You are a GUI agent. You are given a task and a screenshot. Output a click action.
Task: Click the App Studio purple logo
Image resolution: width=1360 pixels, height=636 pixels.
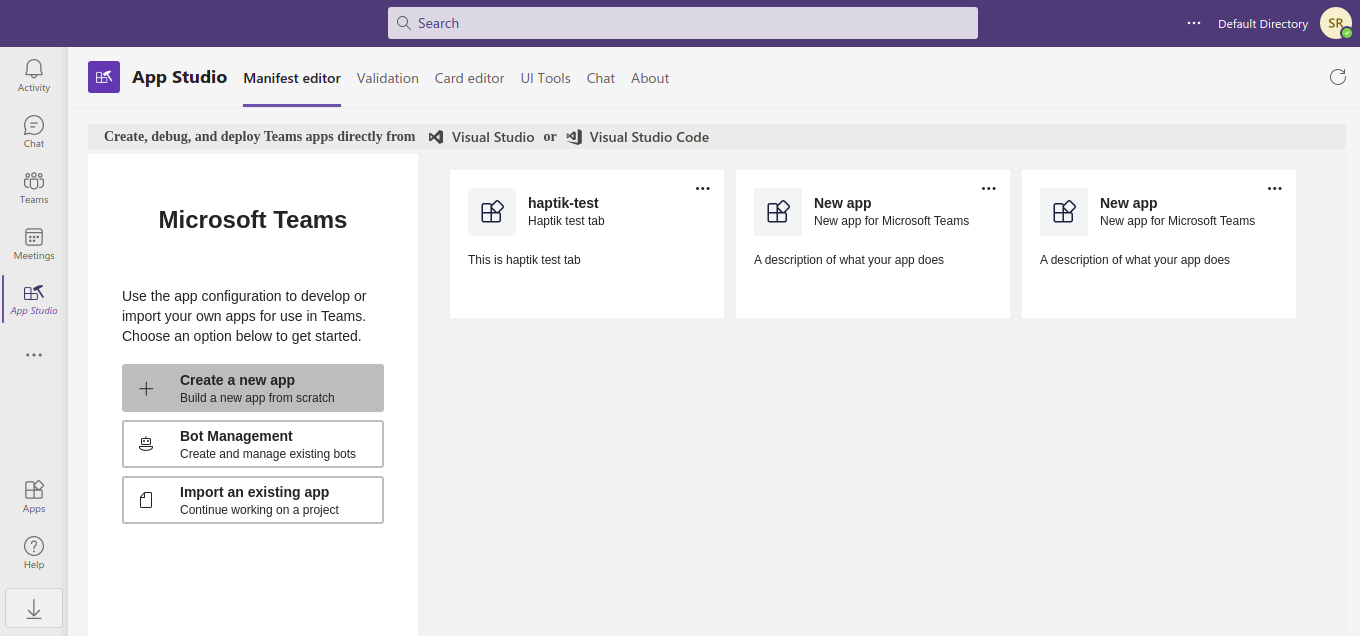pyautogui.click(x=104, y=77)
